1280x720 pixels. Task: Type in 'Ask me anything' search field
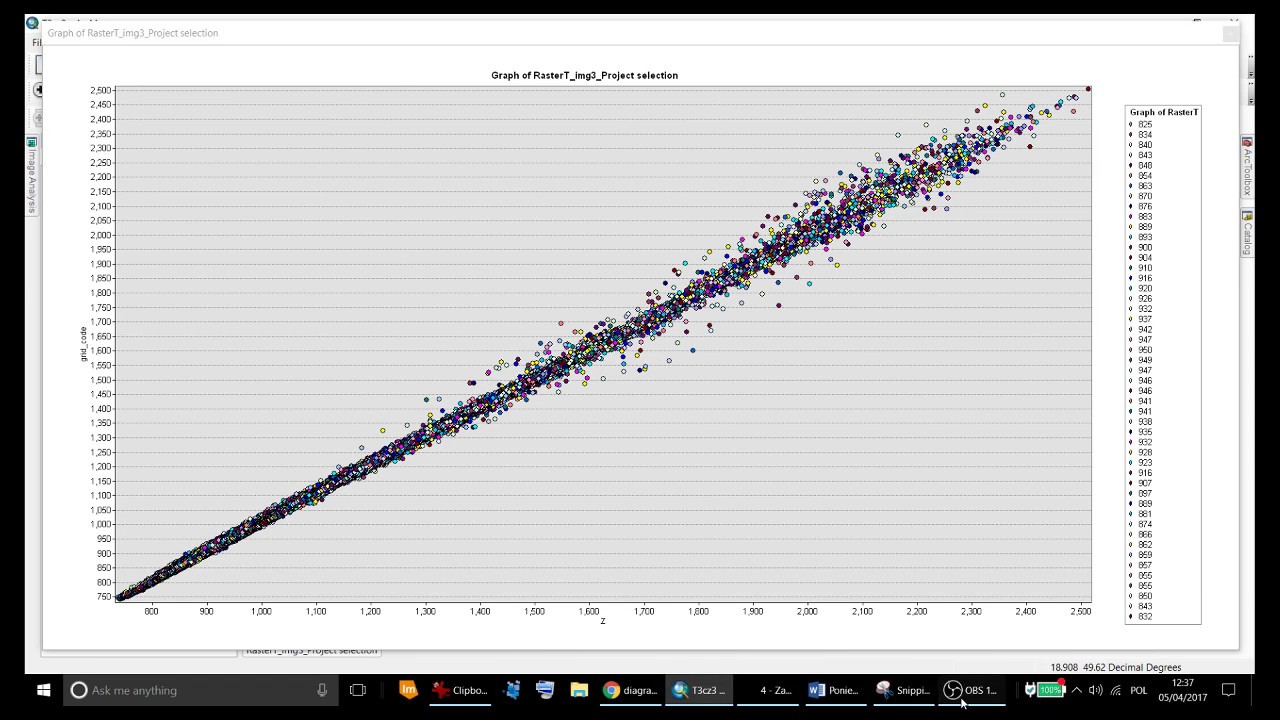(200, 690)
